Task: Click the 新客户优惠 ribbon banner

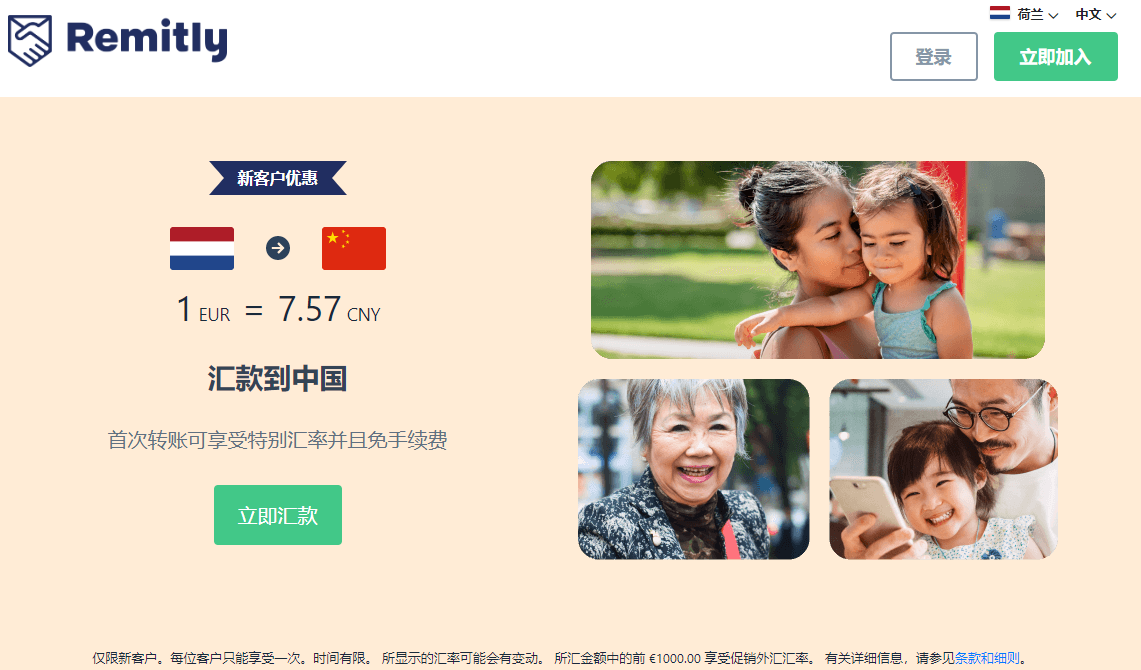Action: tap(278, 178)
